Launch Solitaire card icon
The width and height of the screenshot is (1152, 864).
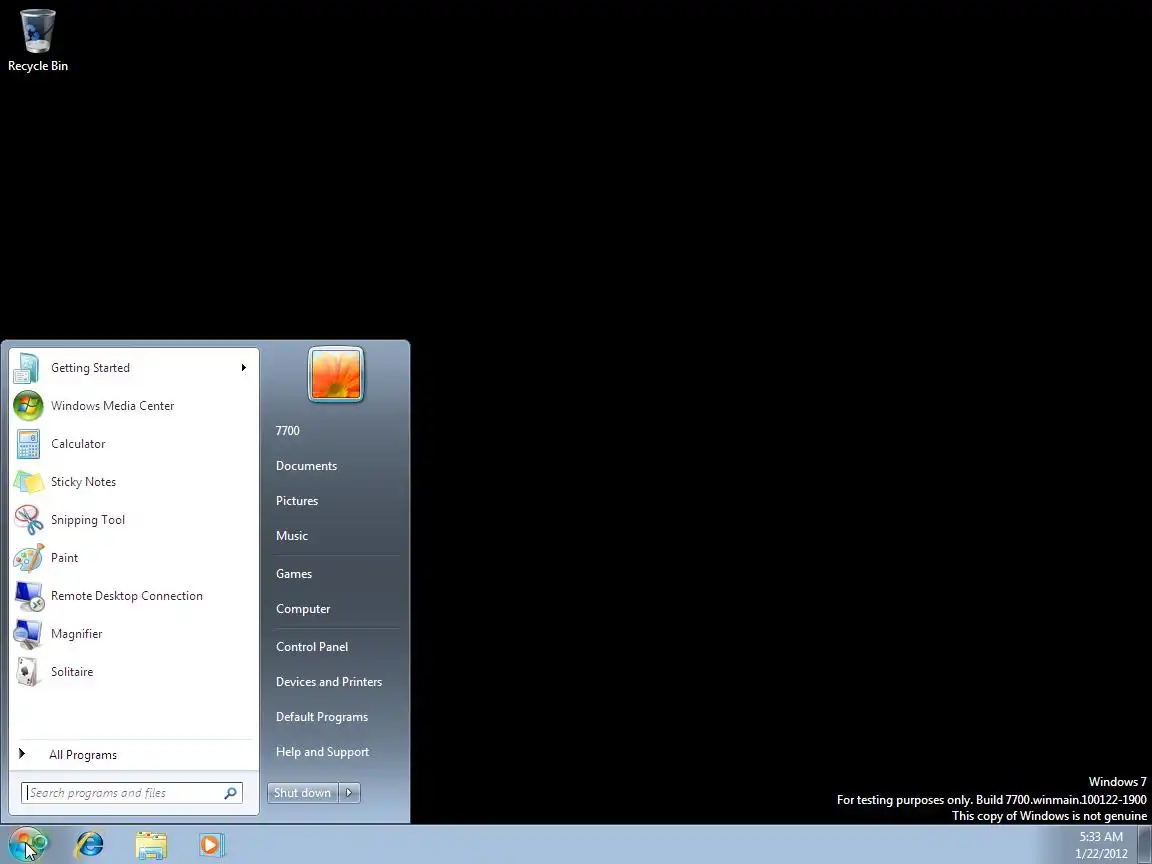tap(28, 672)
